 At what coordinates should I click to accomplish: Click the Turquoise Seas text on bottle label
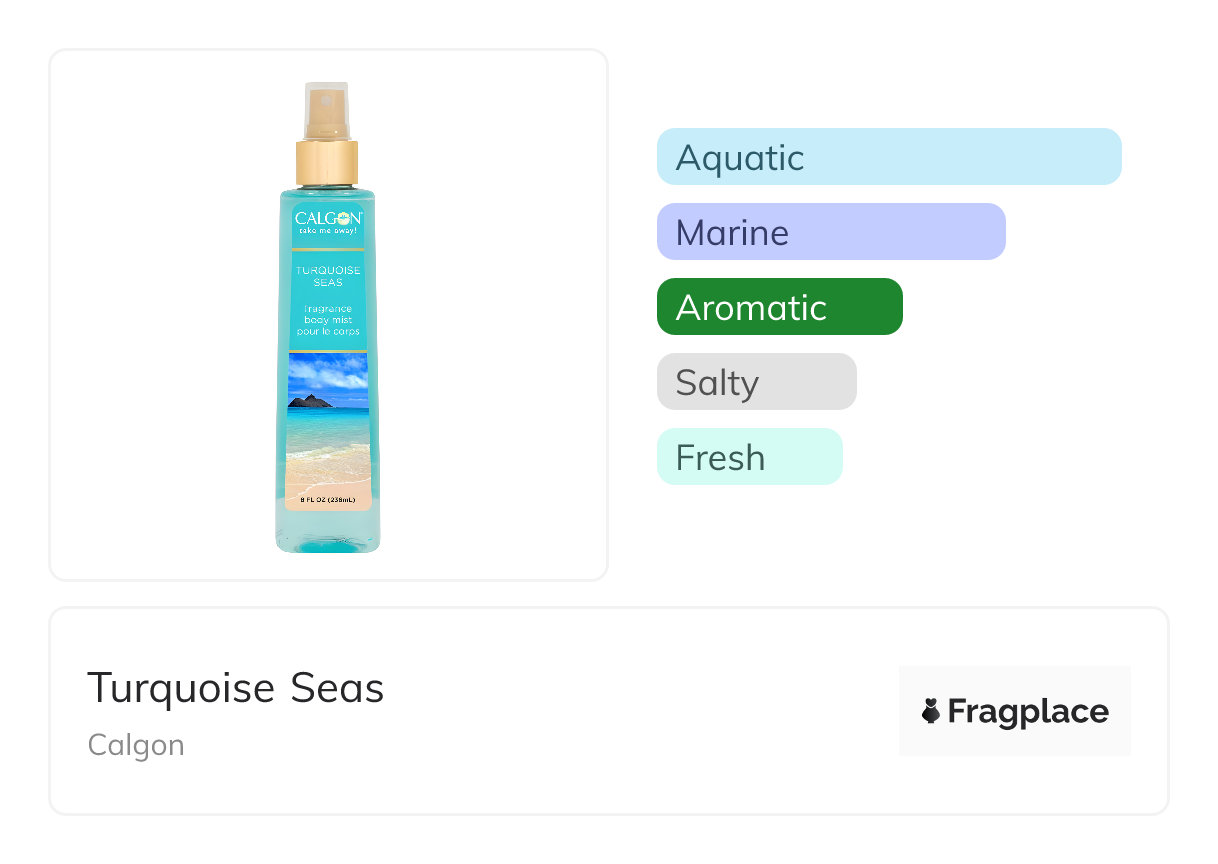(x=328, y=276)
